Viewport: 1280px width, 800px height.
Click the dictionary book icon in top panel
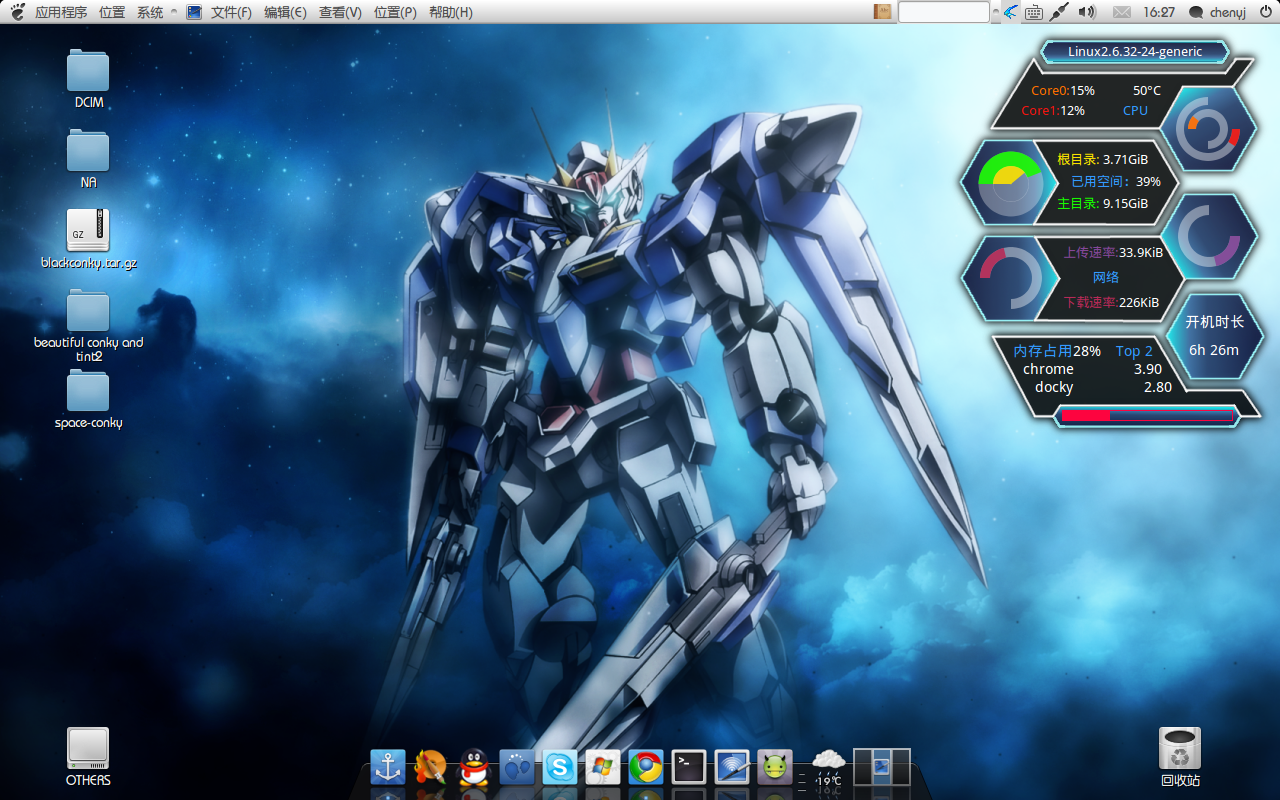[882, 12]
